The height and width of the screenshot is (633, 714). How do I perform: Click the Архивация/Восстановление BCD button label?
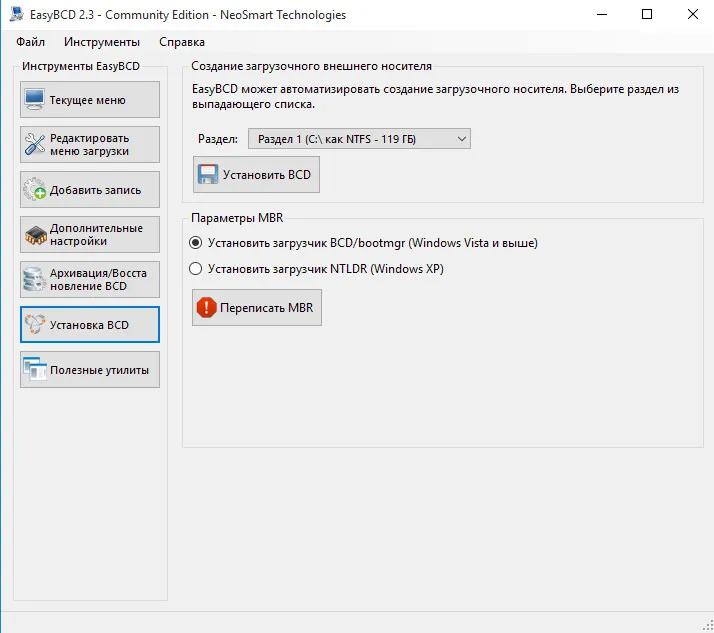pos(98,280)
